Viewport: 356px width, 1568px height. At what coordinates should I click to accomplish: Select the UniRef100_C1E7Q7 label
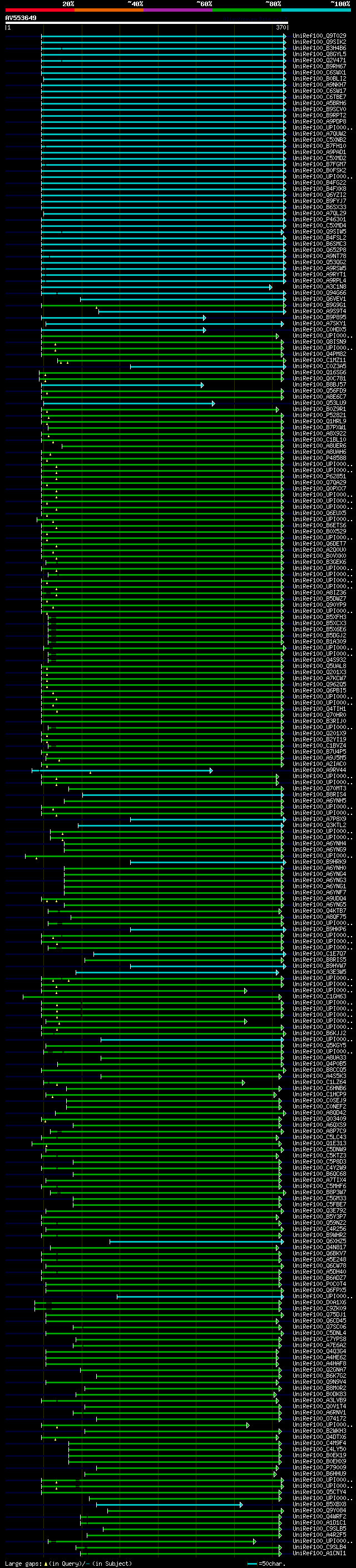[319, 953]
